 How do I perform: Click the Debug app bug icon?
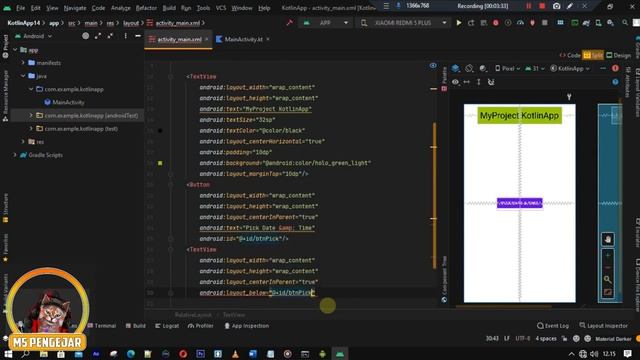(x=496, y=23)
